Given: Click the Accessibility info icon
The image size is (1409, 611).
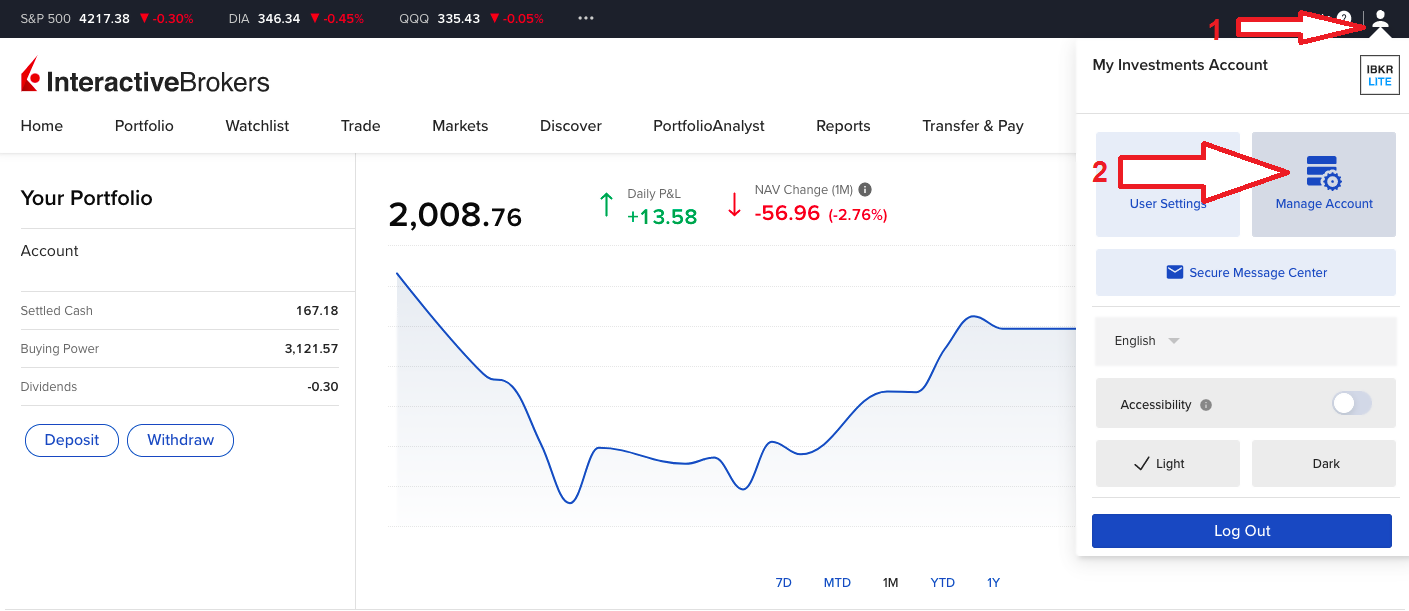Looking at the screenshot, I should [1206, 405].
